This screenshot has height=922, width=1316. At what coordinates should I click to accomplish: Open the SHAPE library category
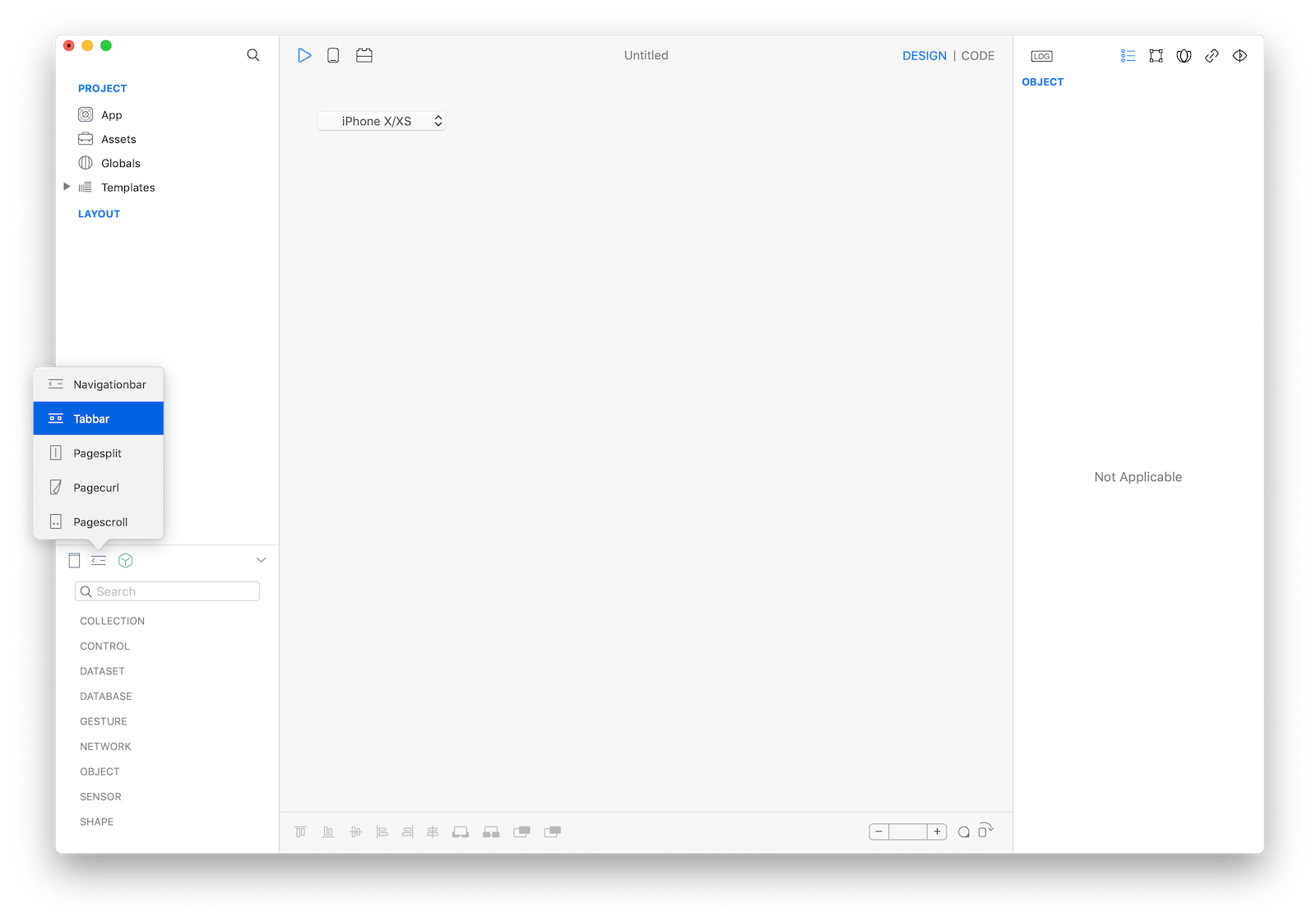tap(96, 822)
